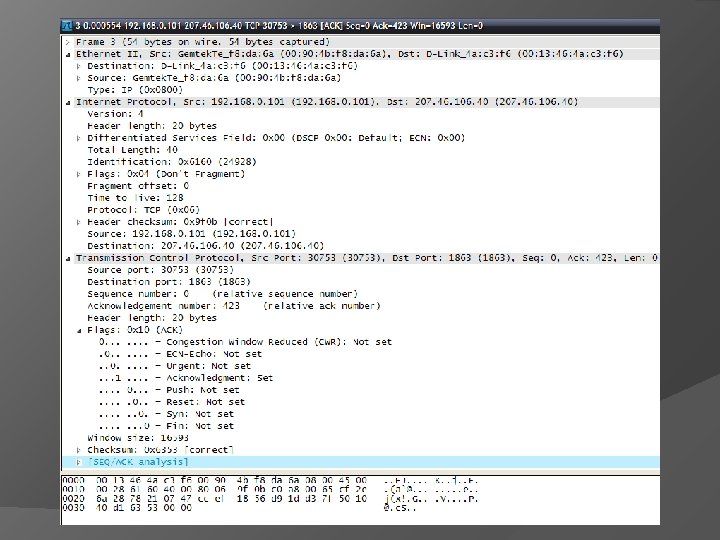The width and height of the screenshot is (720, 540).
Task: Collapse the TCP Flags 0x10 (ACK) node
Action: pyautogui.click(x=79, y=331)
